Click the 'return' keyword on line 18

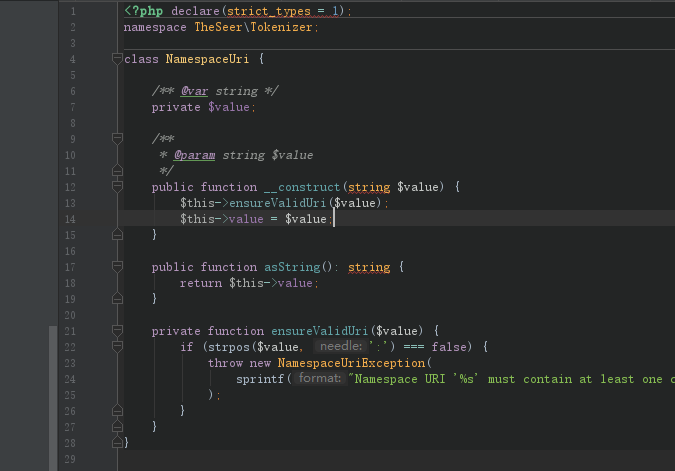[x=201, y=283]
